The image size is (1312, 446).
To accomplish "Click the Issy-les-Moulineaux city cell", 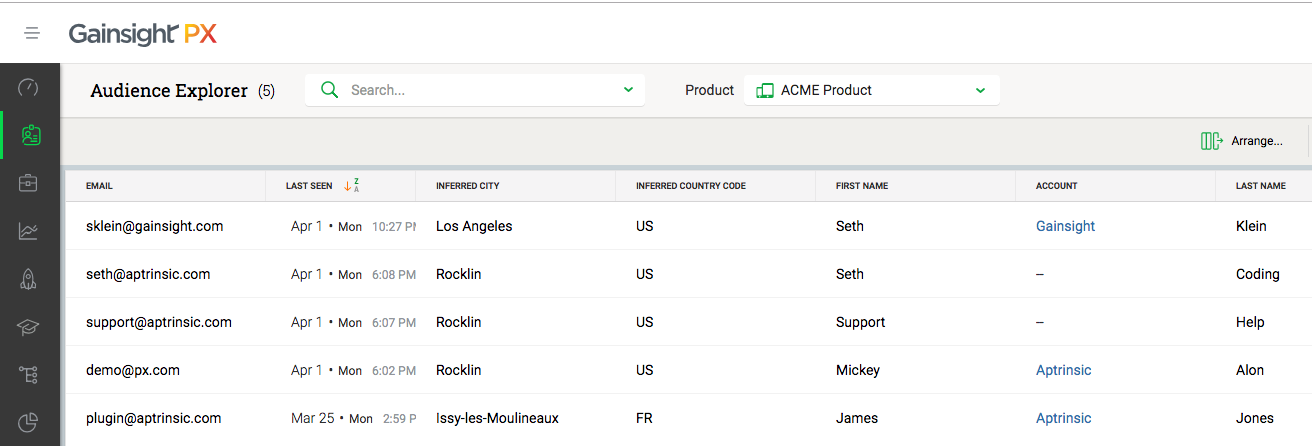I will pos(497,418).
